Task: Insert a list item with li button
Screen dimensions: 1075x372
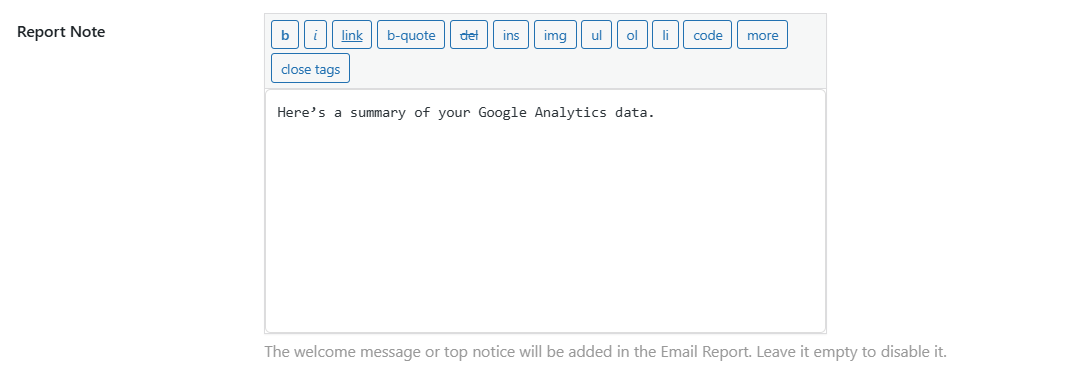Action: tap(665, 35)
